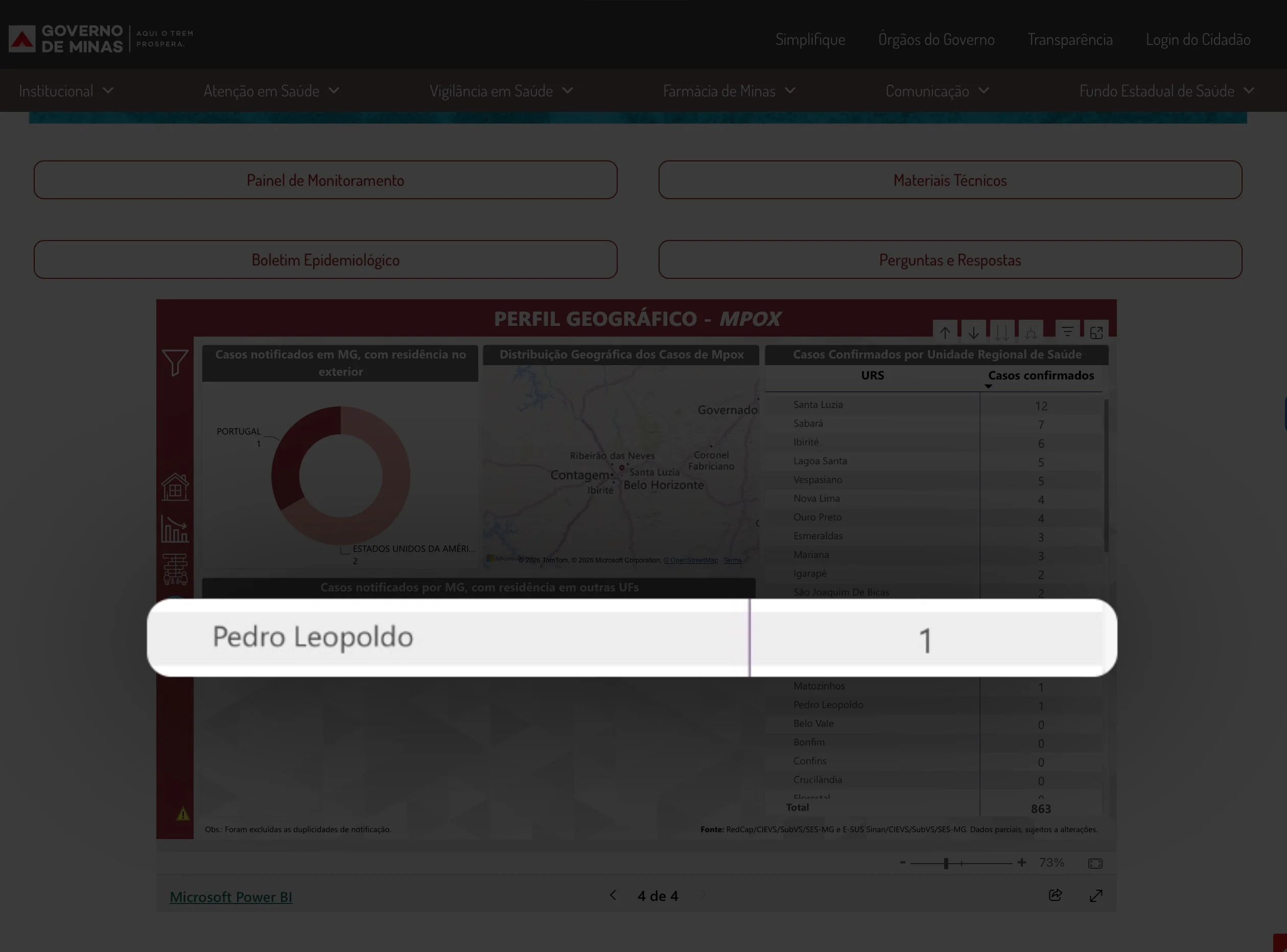Click the Boletim Epidemiológico button
Image resolution: width=1287 pixels, height=952 pixels.
pos(325,260)
